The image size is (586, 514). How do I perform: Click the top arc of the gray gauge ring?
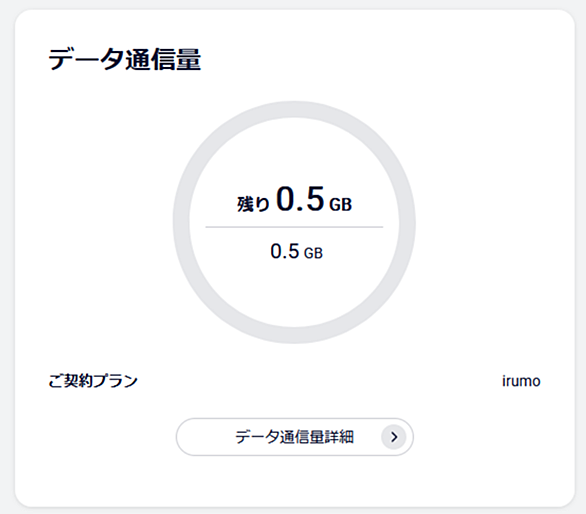pos(294,109)
